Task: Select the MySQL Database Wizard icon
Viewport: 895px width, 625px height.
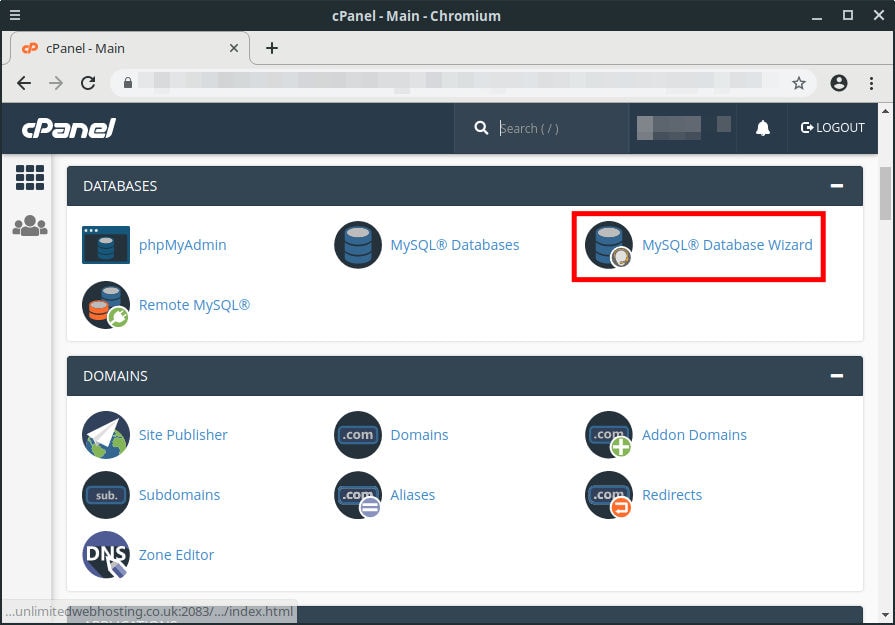Action: coord(608,245)
